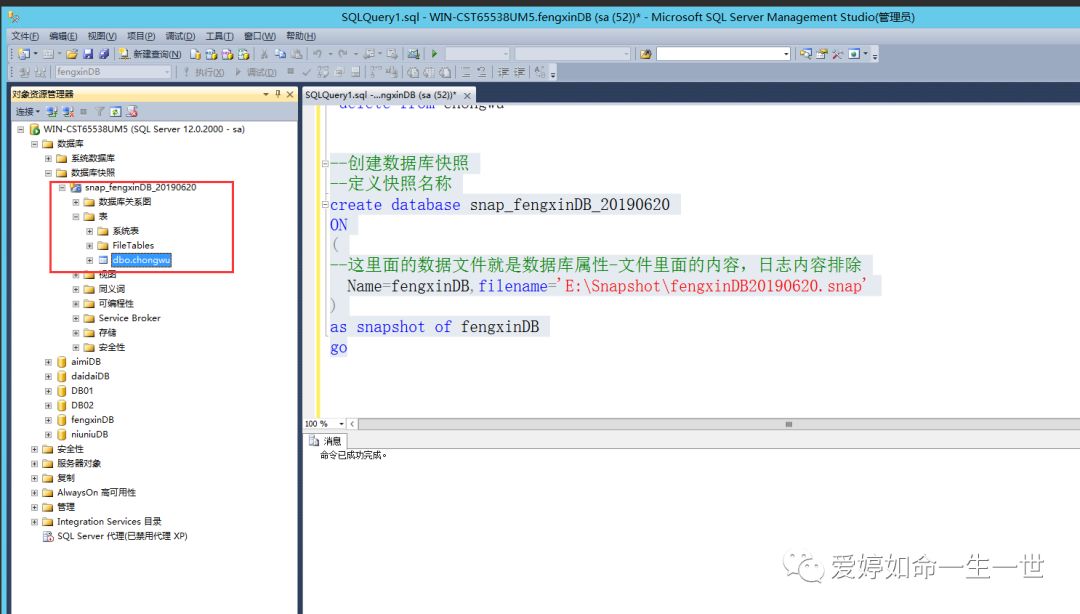Open the 窗口(W) menu

point(260,36)
